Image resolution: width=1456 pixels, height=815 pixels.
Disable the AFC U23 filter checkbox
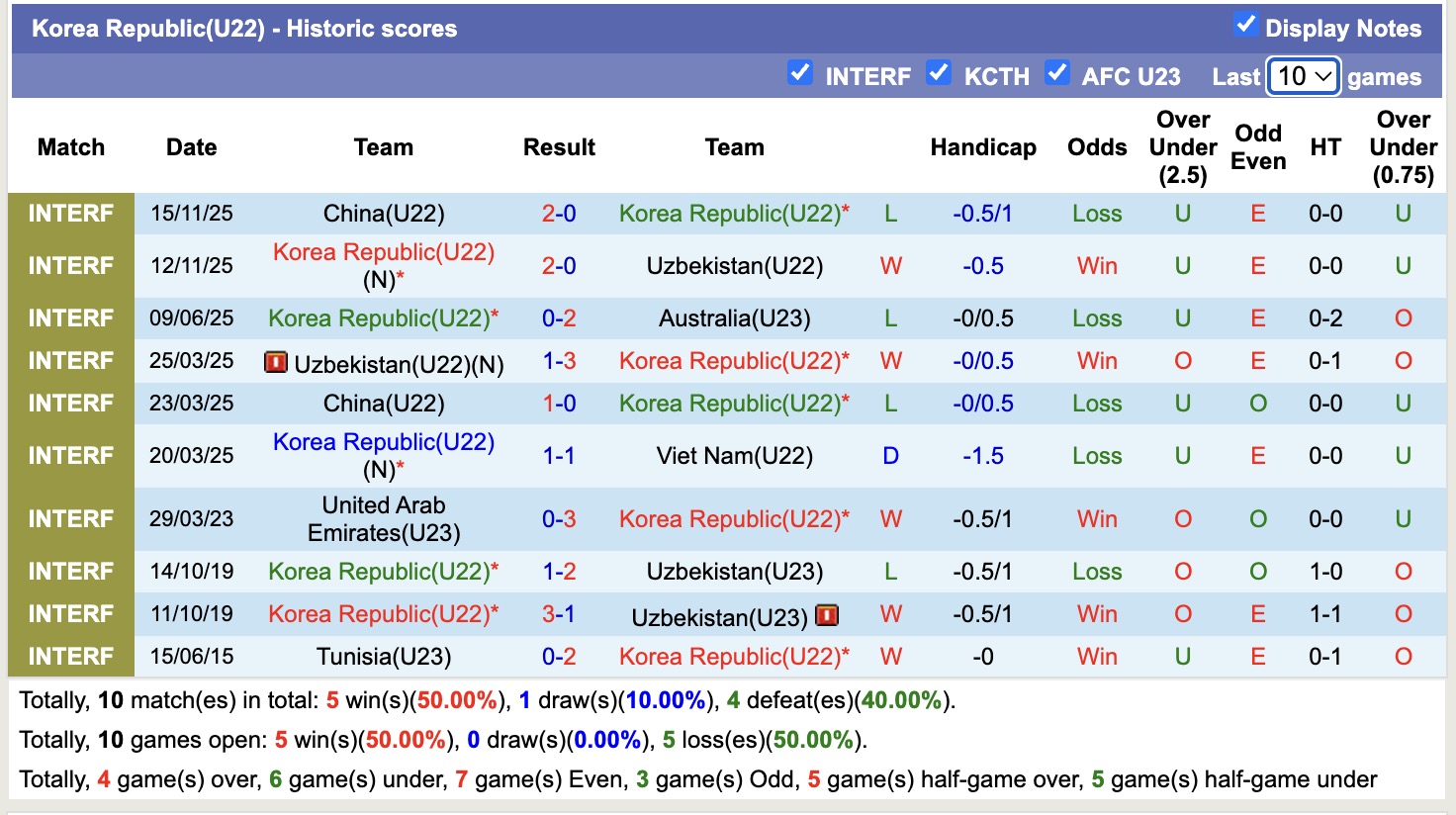[1056, 73]
